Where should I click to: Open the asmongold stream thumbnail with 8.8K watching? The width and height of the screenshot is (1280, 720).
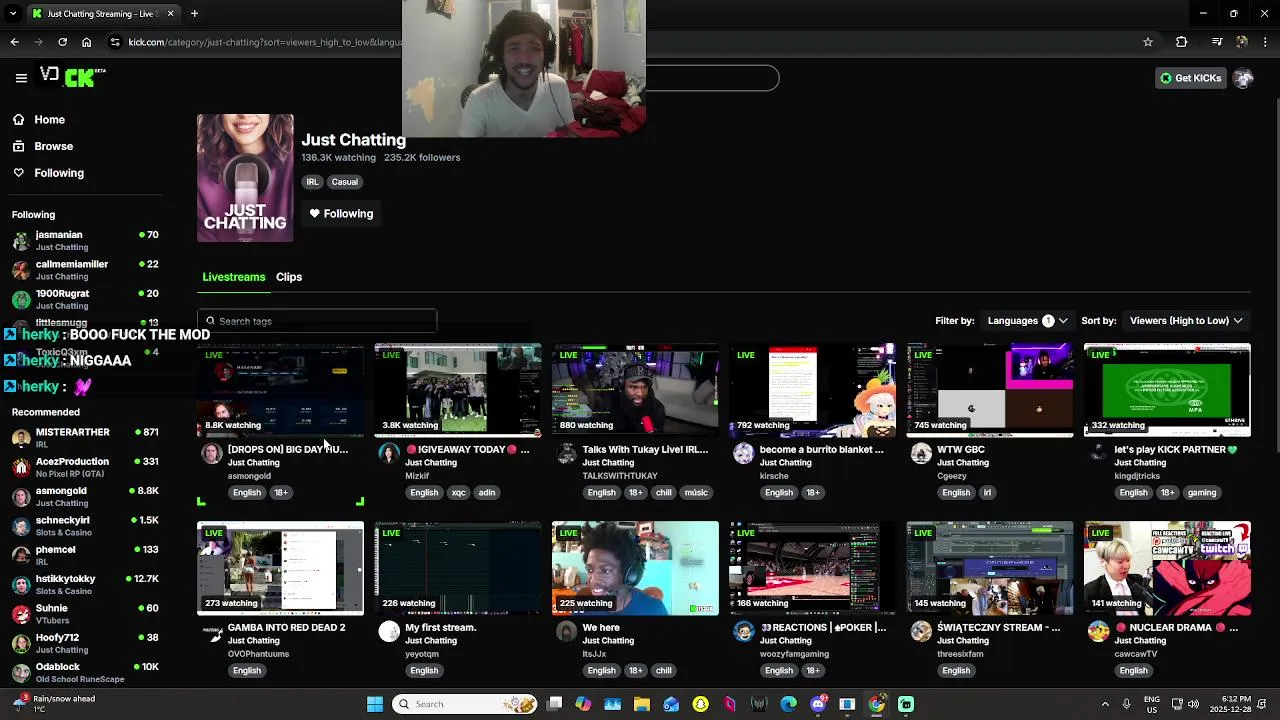click(280, 390)
